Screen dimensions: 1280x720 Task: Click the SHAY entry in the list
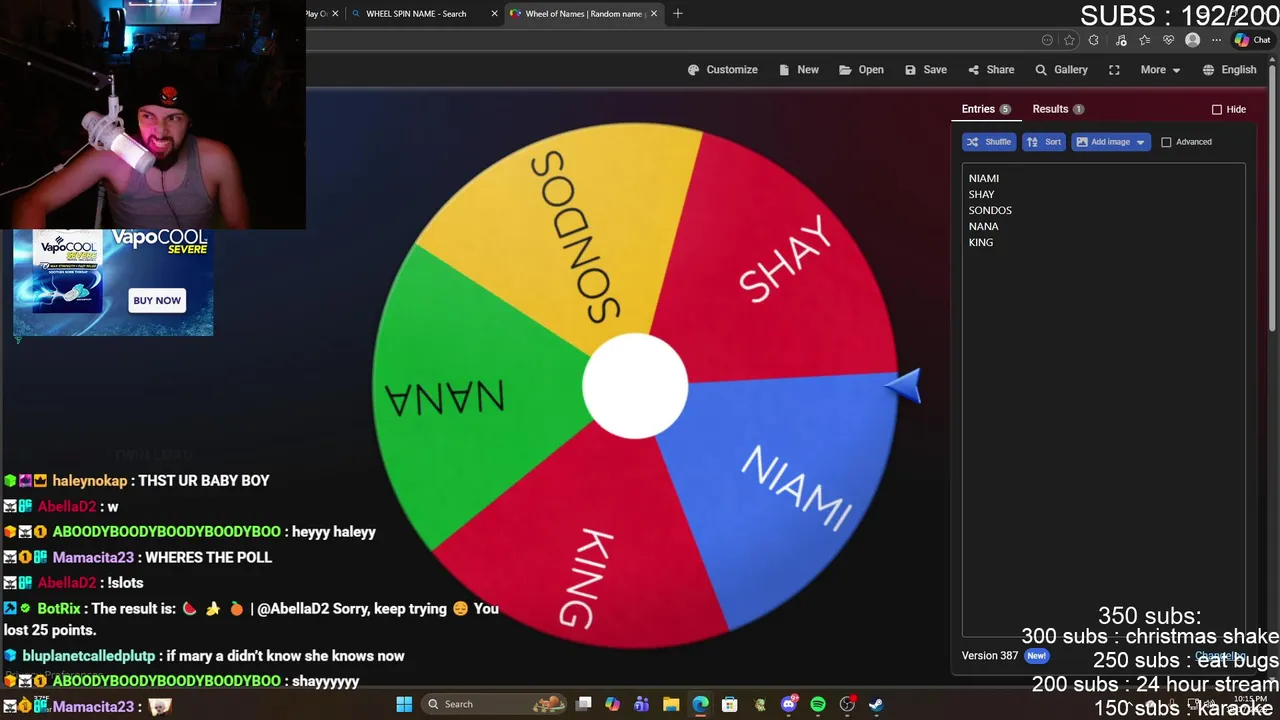click(x=981, y=194)
